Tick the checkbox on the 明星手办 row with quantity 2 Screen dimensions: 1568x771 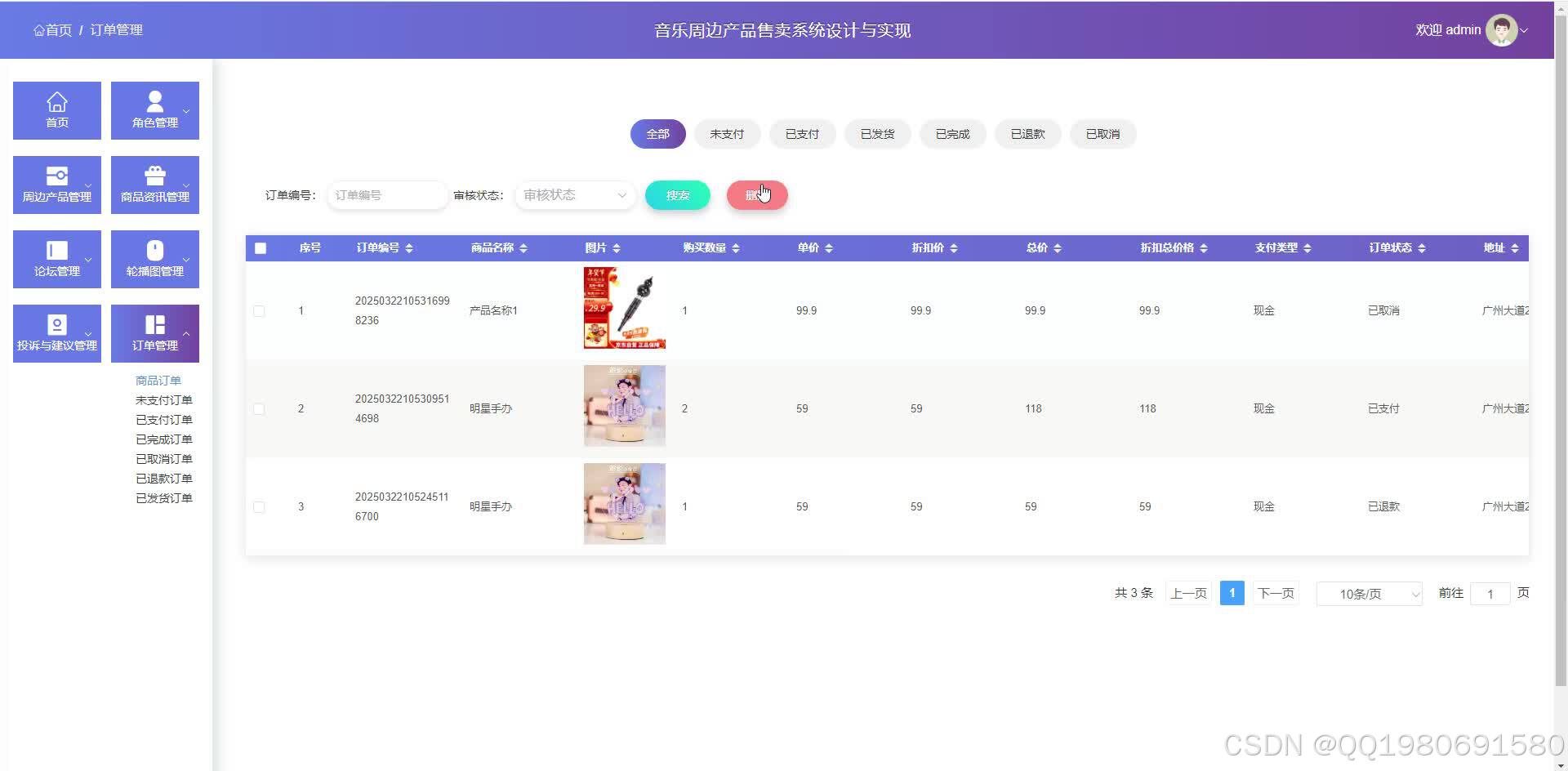(260, 408)
